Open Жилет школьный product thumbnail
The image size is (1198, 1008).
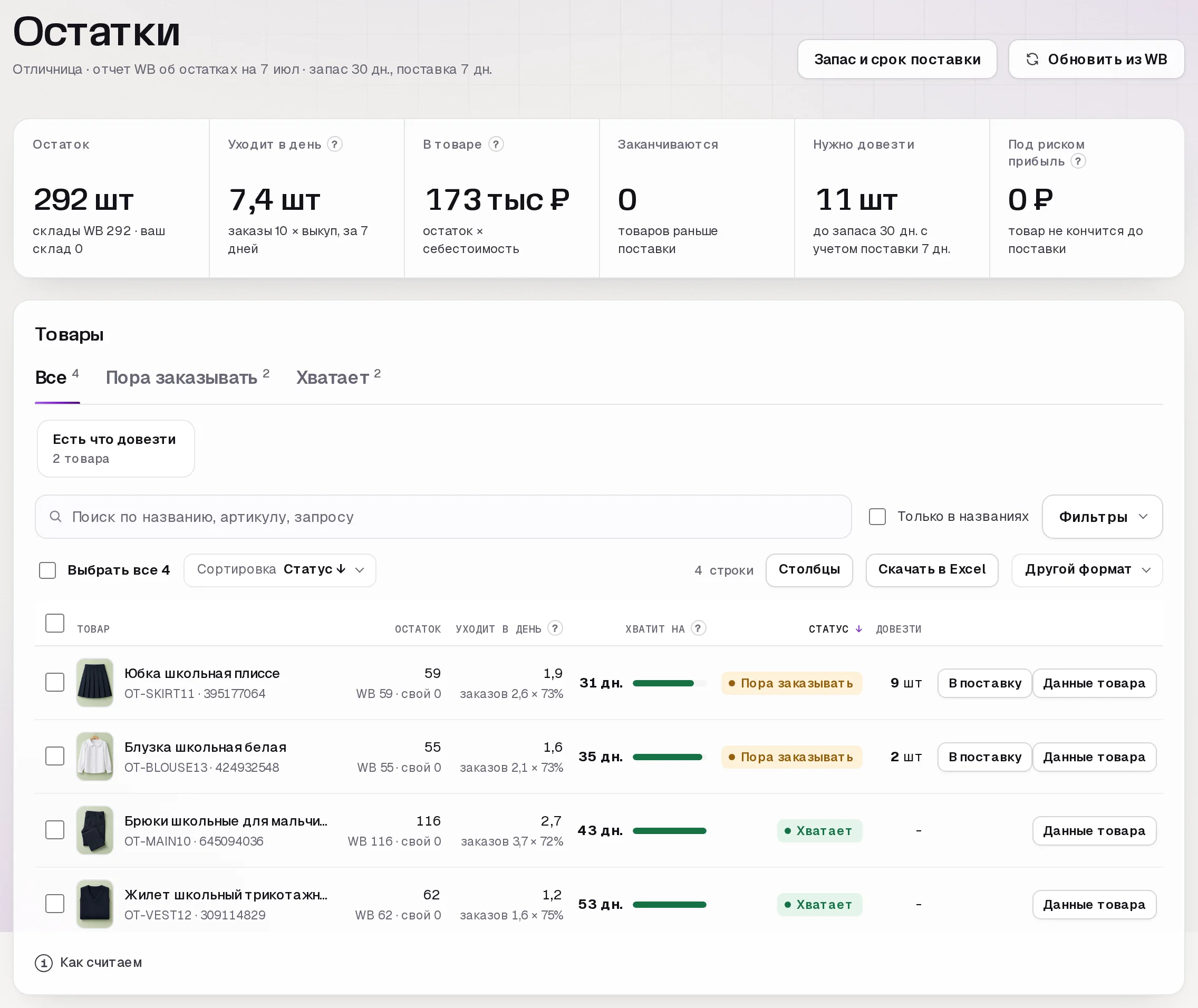coord(95,904)
